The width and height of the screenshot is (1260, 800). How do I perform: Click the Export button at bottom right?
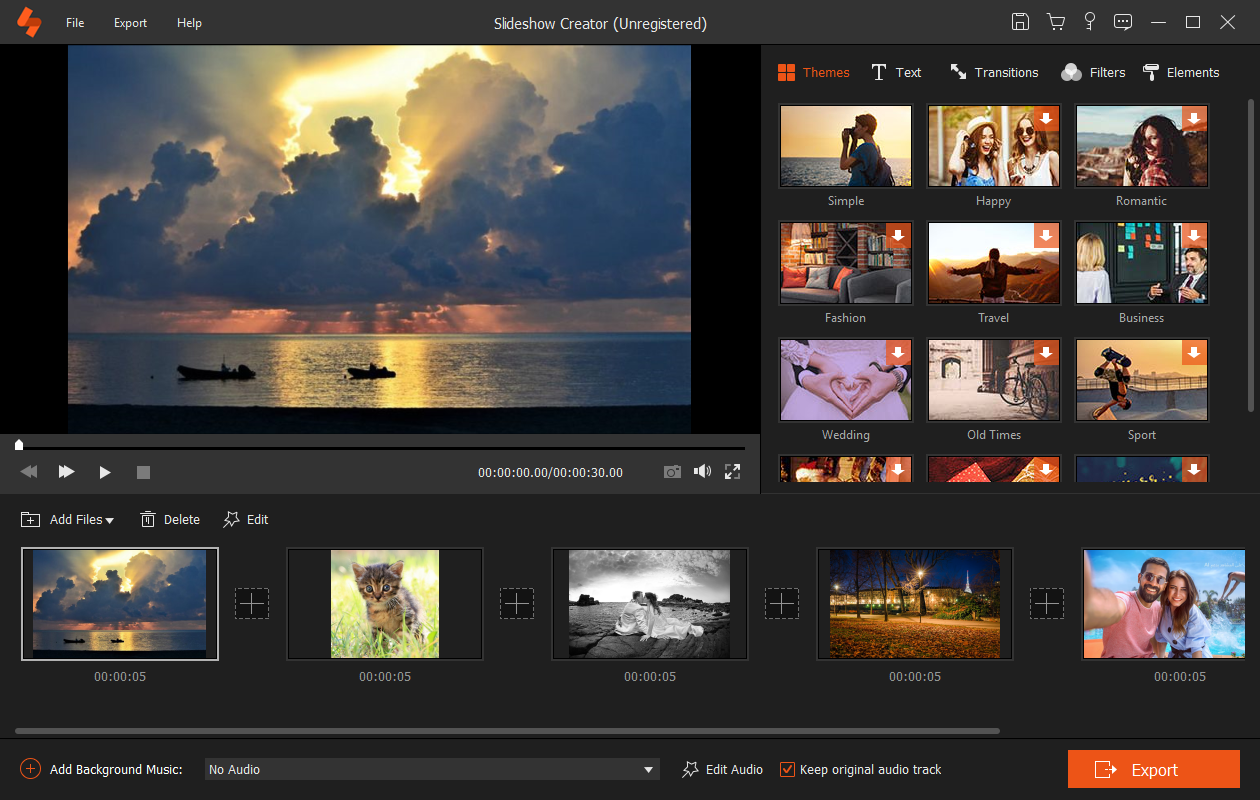pos(1153,769)
